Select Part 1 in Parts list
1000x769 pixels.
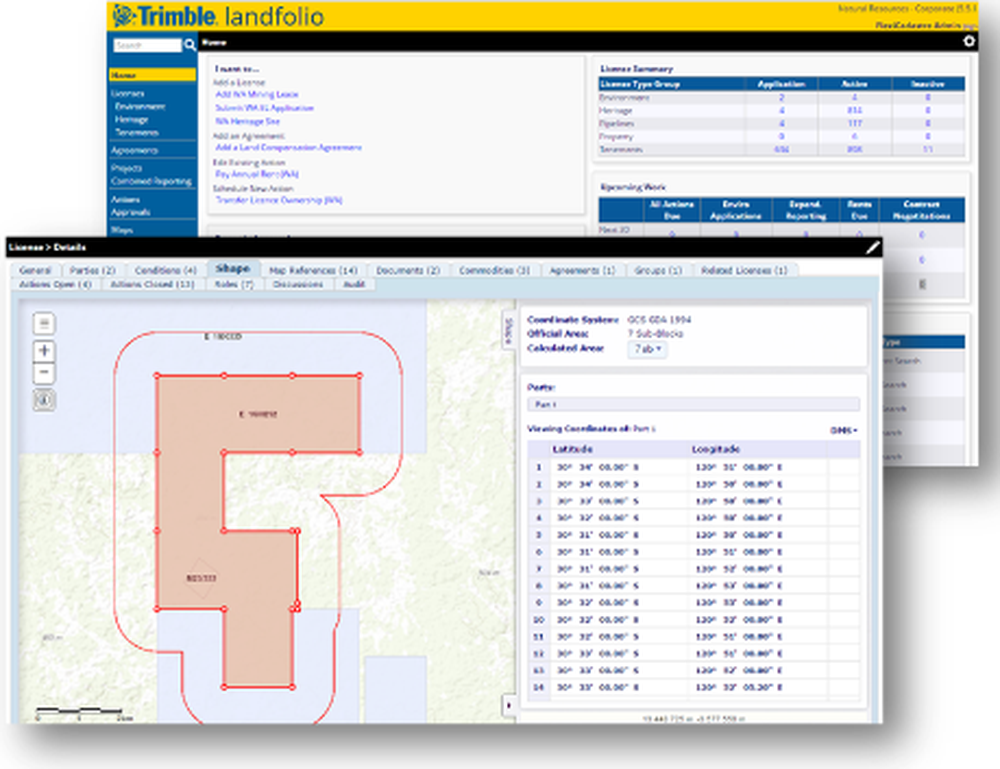(x=693, y=404)
